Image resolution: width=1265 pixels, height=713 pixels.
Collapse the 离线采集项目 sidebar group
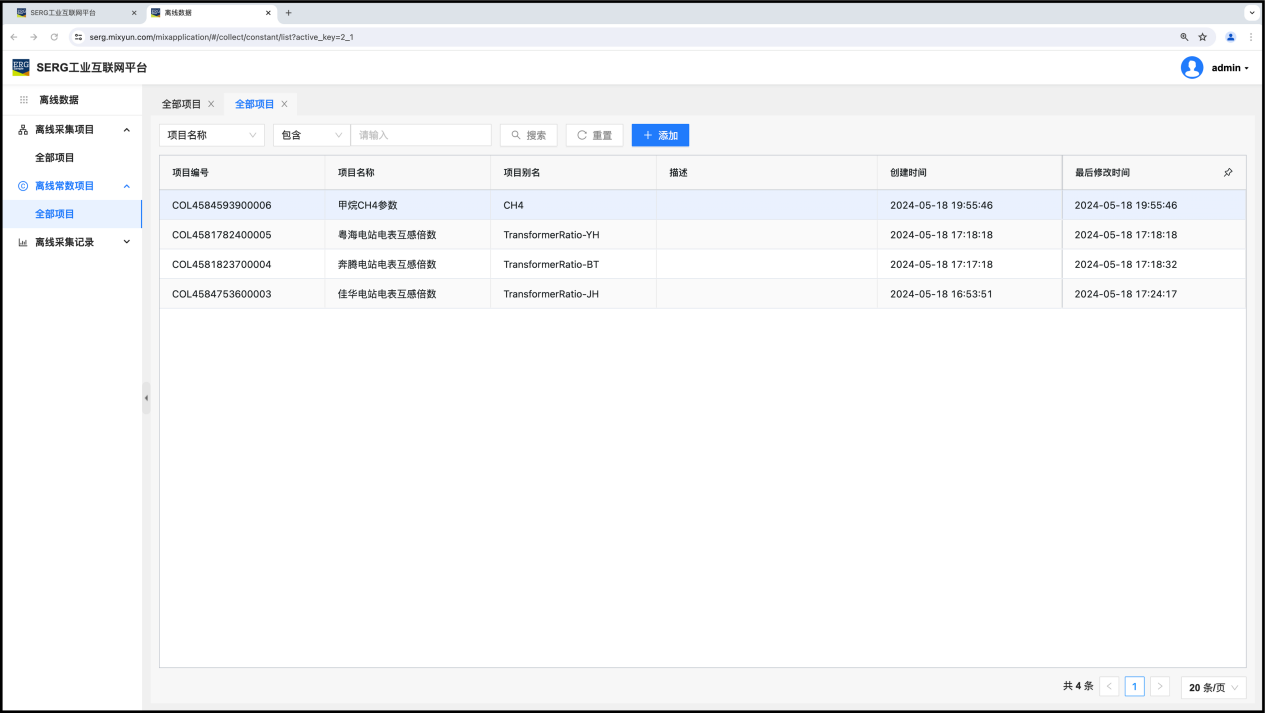[126, 130]
